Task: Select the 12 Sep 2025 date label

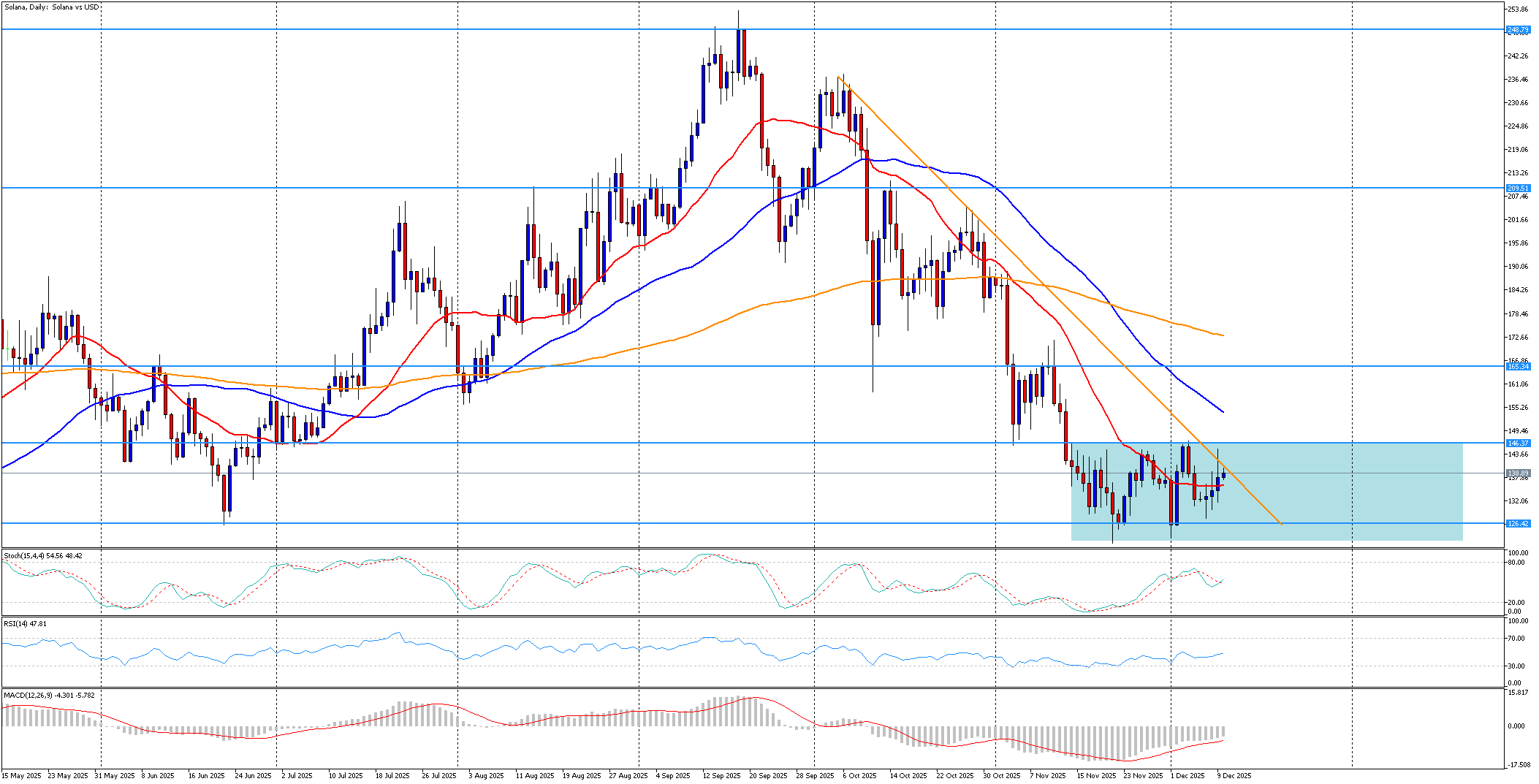Action: point(721,775)
